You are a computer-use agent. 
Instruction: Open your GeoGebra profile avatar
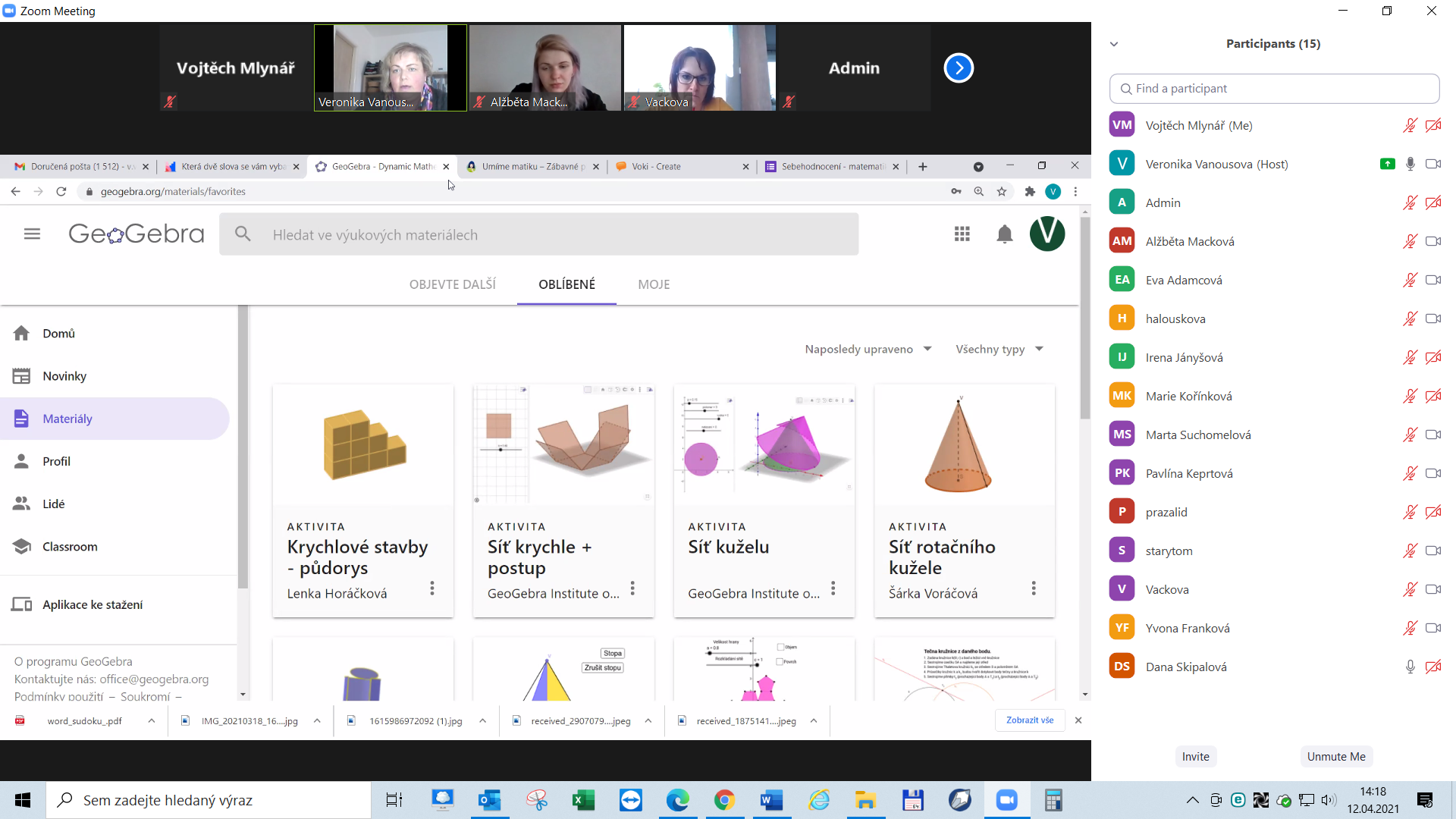coord(1048,234)
